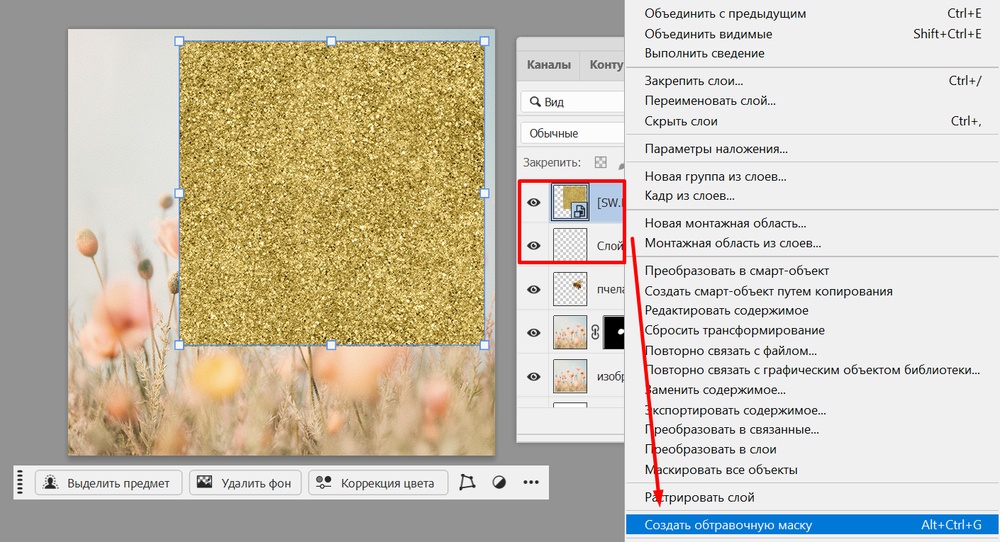This screenshot has height=542, width=1000.
Task: Click the black layer mask thumbnail
Action: 614,333
